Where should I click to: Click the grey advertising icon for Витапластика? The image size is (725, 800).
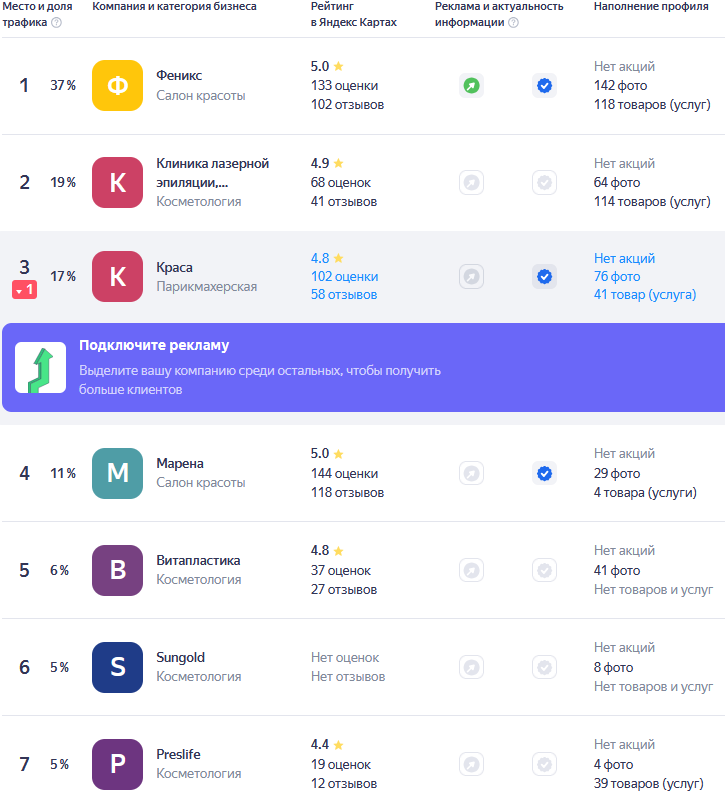point(471,570)
